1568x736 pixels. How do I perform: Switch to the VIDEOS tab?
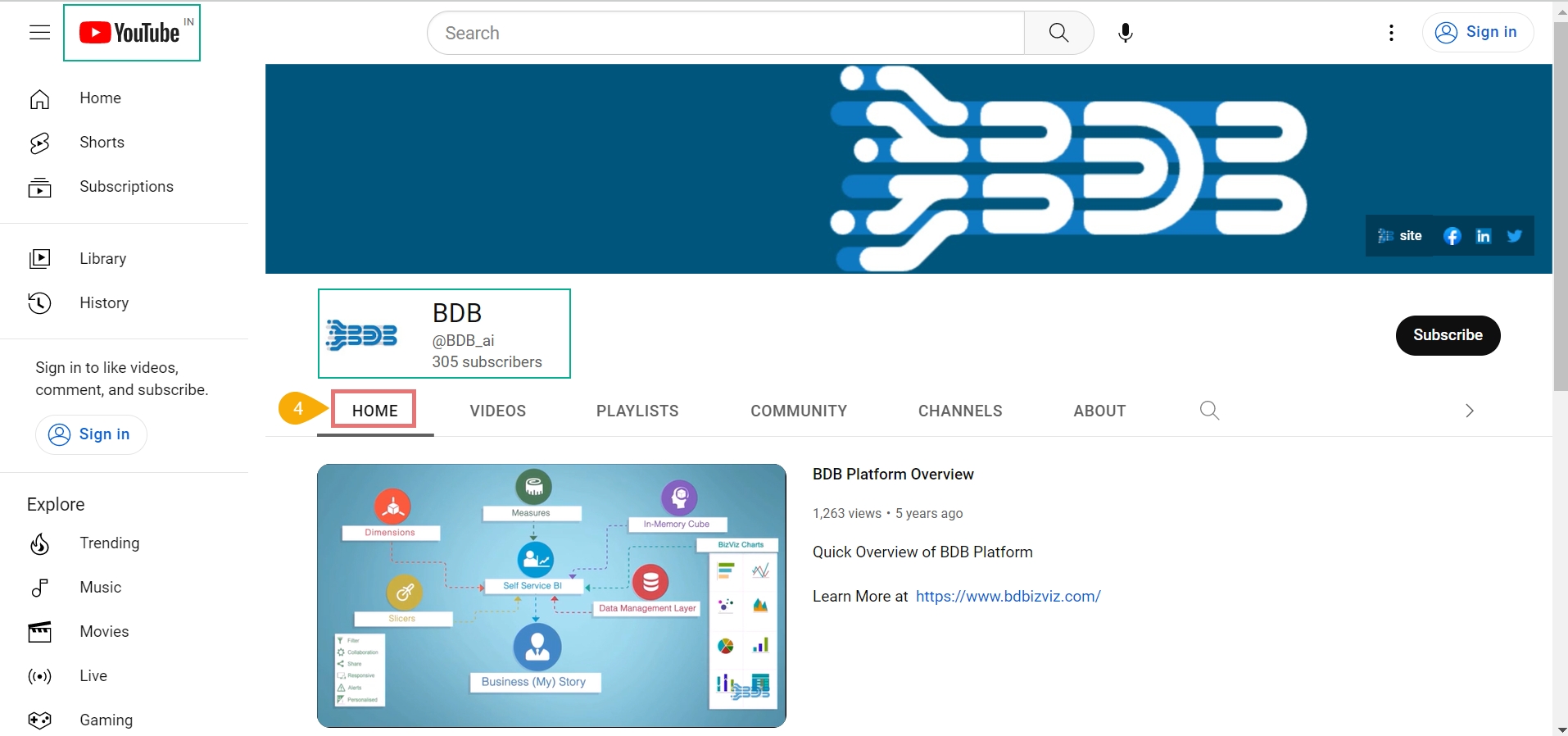tap(498, 411)
